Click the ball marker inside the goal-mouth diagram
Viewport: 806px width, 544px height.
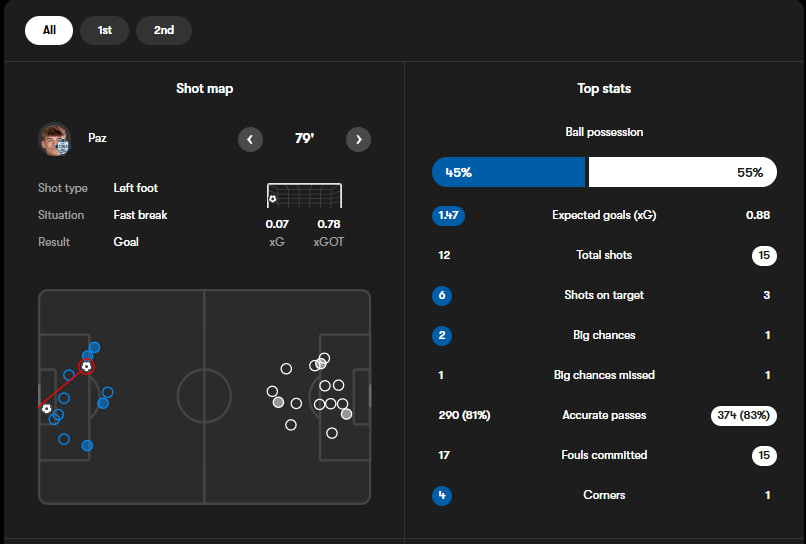click(273, 199)
